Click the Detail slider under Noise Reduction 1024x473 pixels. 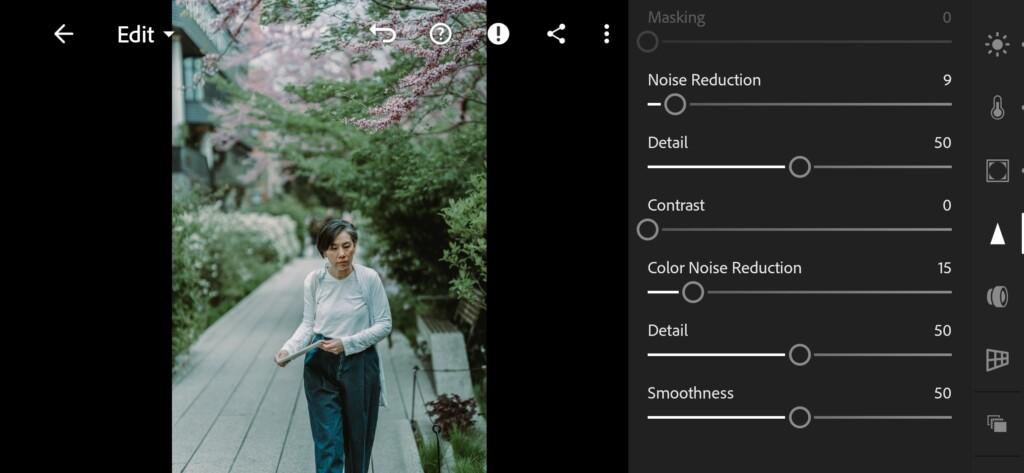[x=799, y=167]
